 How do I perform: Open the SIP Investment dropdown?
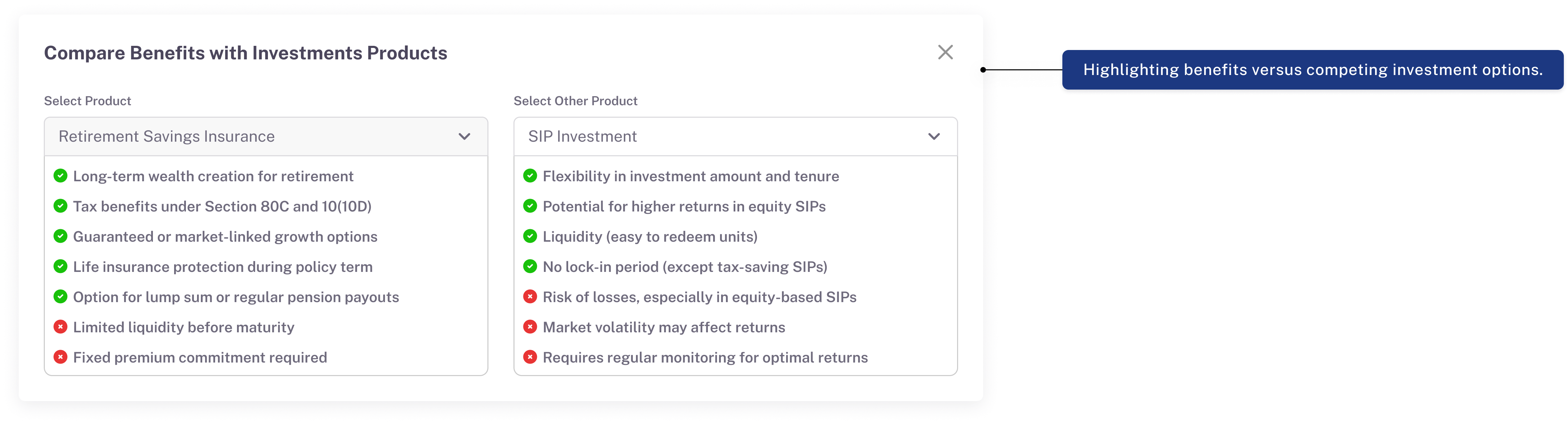tap(735, 136)
